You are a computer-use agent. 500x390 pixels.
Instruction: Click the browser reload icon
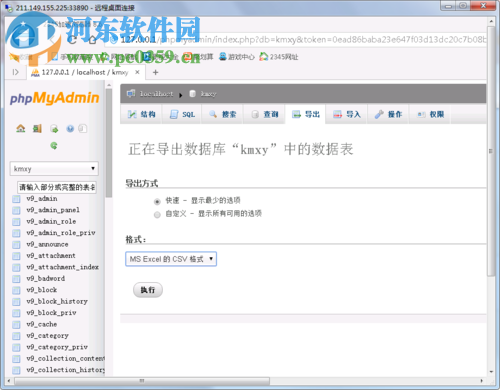(x=72, y=40)
